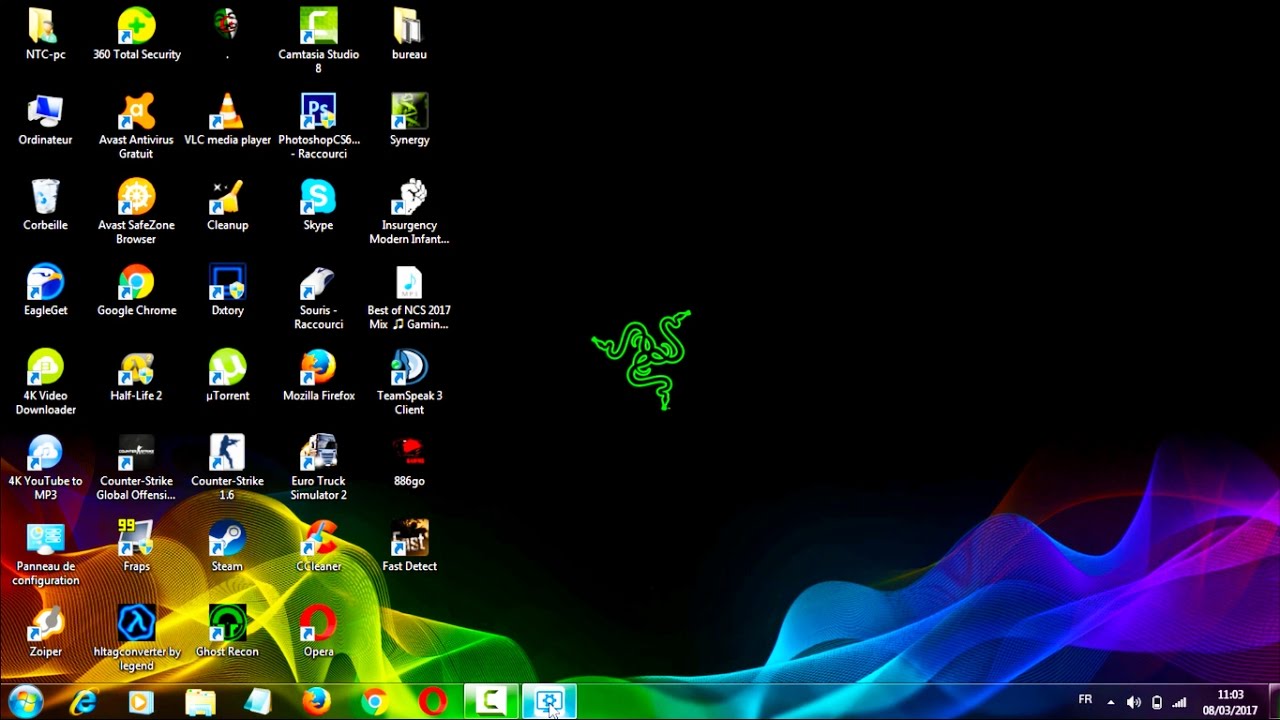
Task: Launch Internet Explorer from the taskbar
Action: (x=83, y=702)
